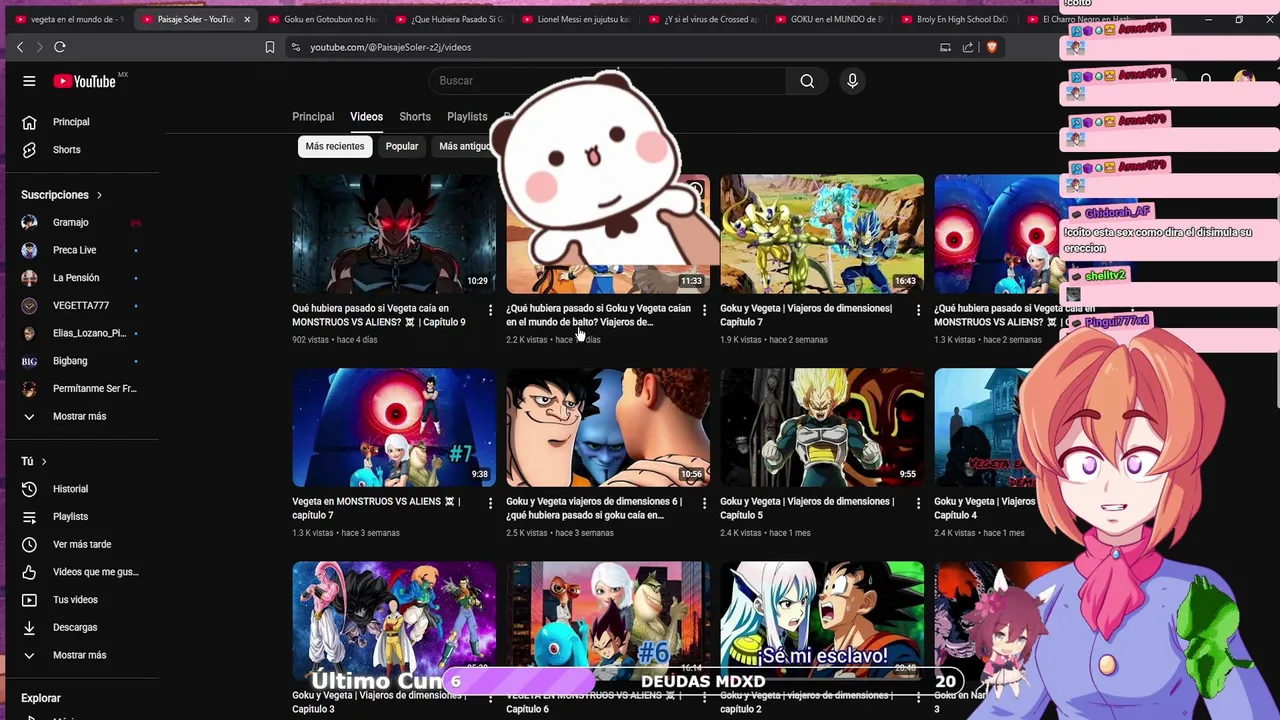Open Viajeros de dimensiones Capítulo 7 thumbnail
Image resolution: width=1280 pixels, height=720 pixels.
tap(822, 234)
